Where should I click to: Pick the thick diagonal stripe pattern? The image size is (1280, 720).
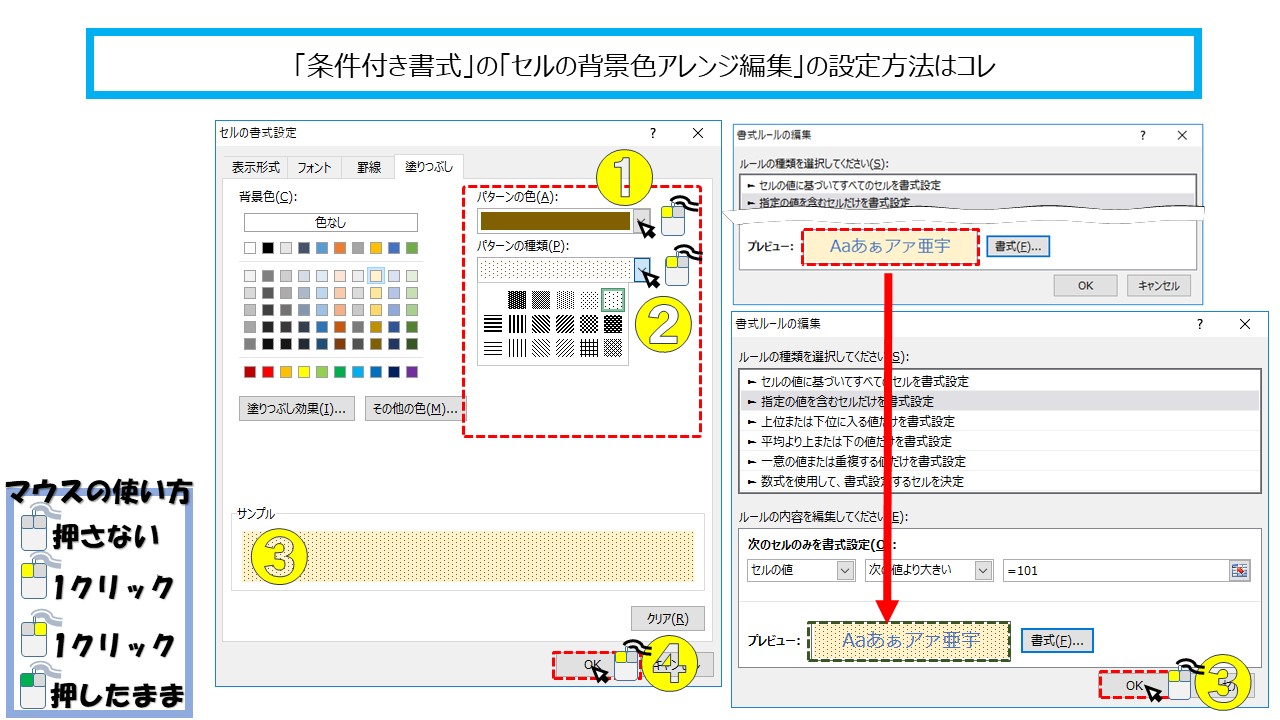(x=565, y=324)
